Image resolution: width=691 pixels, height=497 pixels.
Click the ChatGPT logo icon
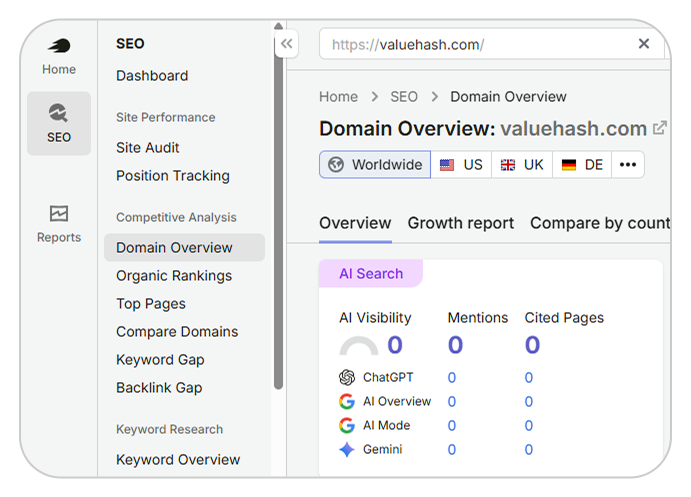(347, 377)
